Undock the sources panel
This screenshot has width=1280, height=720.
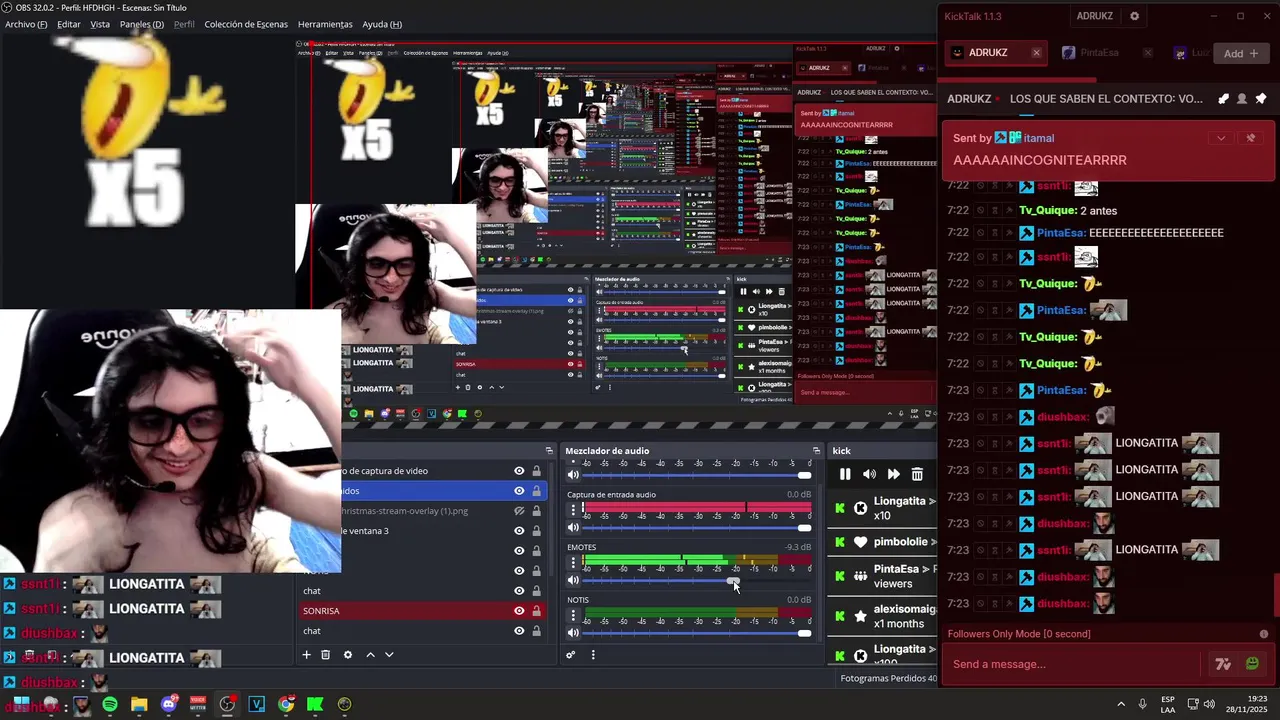(549, 451)
